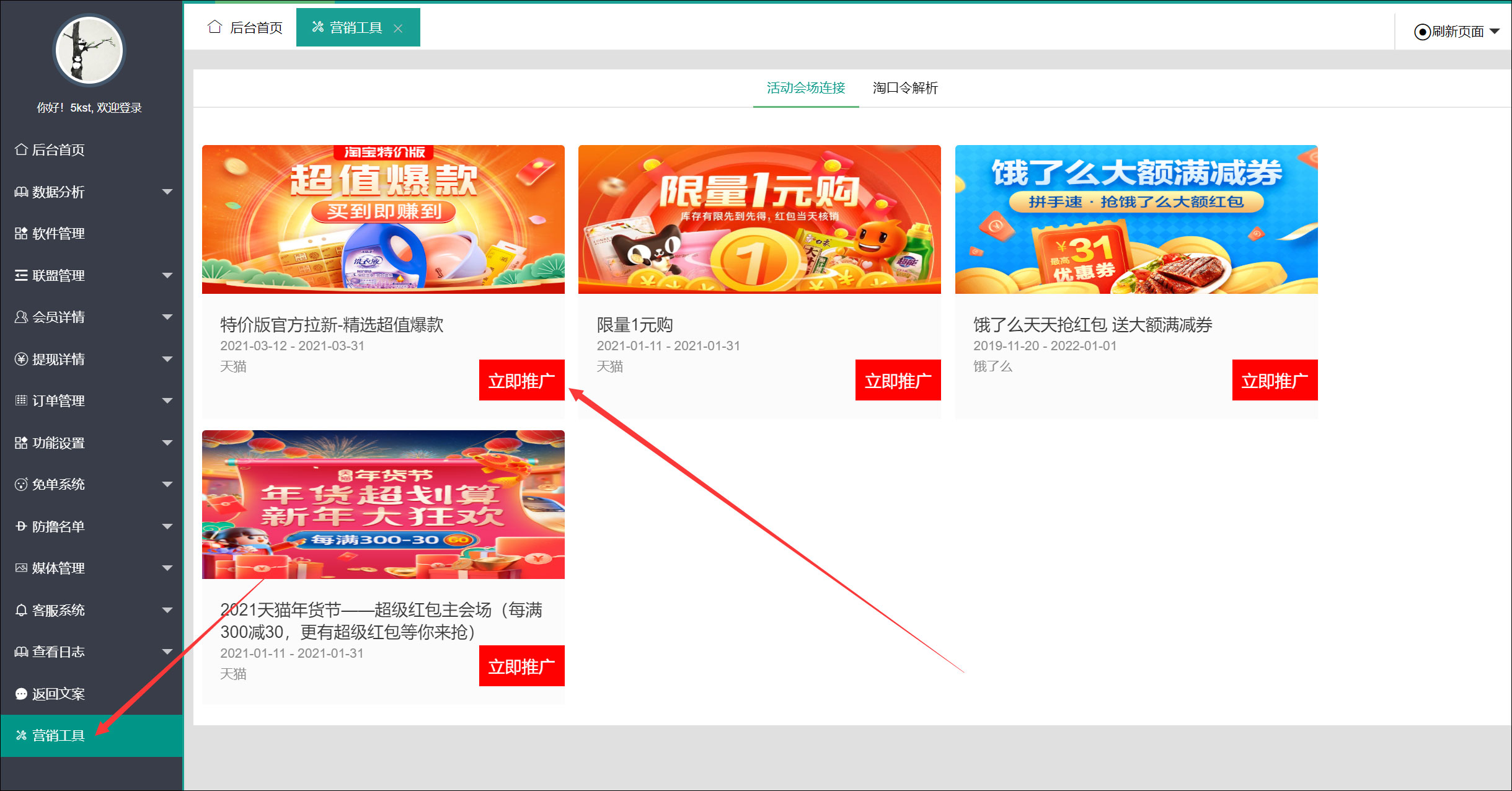Expand the 联盟管理 menu arrow
This screenshot has width=1512, height=791.
coord(167,275)
